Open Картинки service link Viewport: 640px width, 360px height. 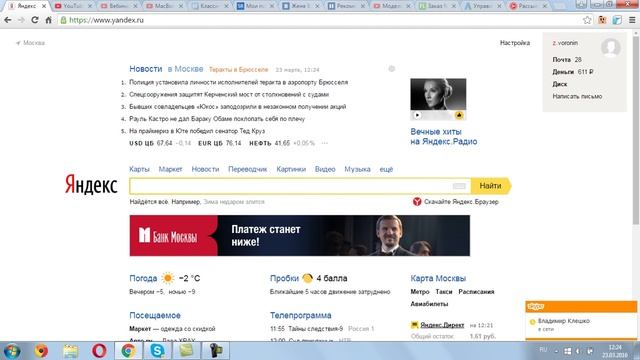pyautogui.click(x=291, y=169)
